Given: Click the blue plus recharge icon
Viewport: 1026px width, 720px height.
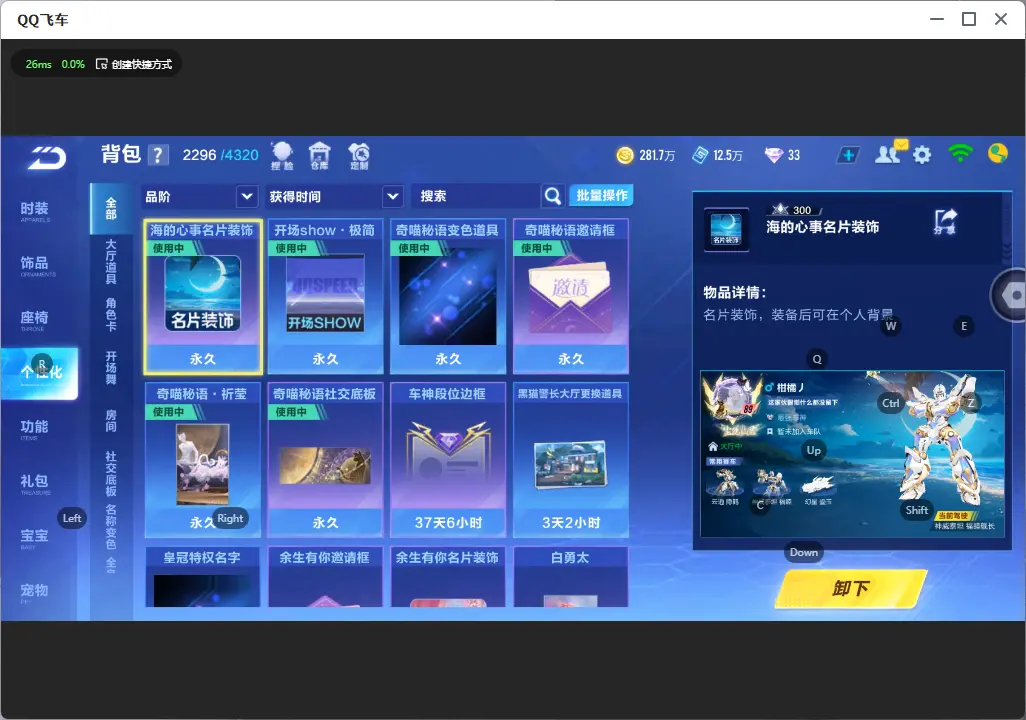Looking at the screenshot, I should click(x=847, y=155).
